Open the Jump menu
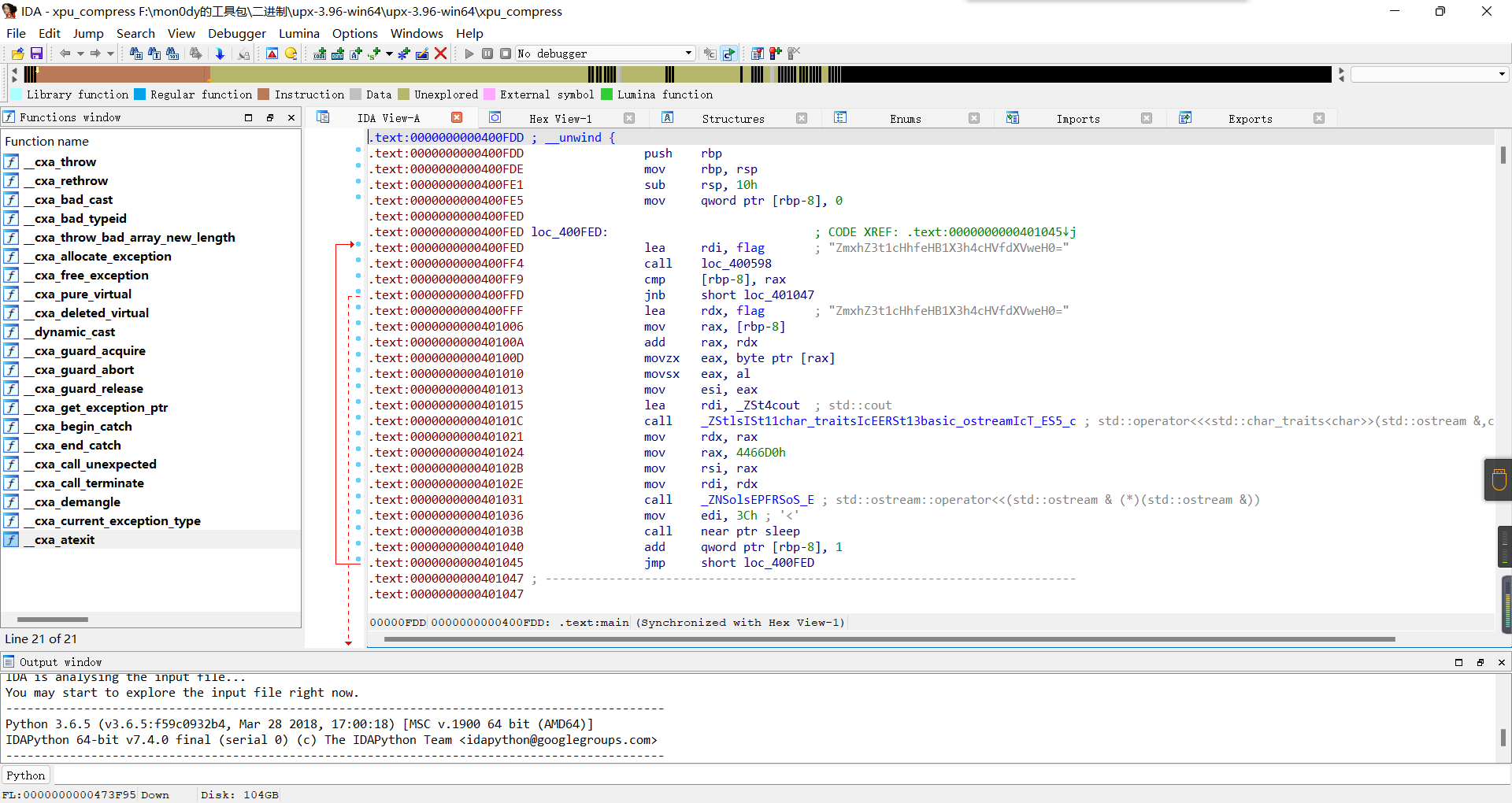This screenshot has height=803, width=1512. tap(88, 33)
